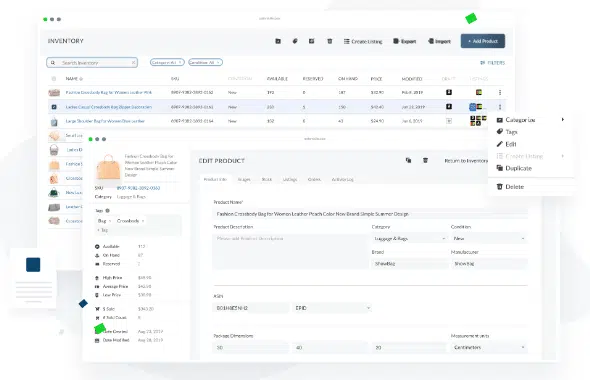Open the EPID dropdown
Screen dimensions: 590x380
coord(332,308)
